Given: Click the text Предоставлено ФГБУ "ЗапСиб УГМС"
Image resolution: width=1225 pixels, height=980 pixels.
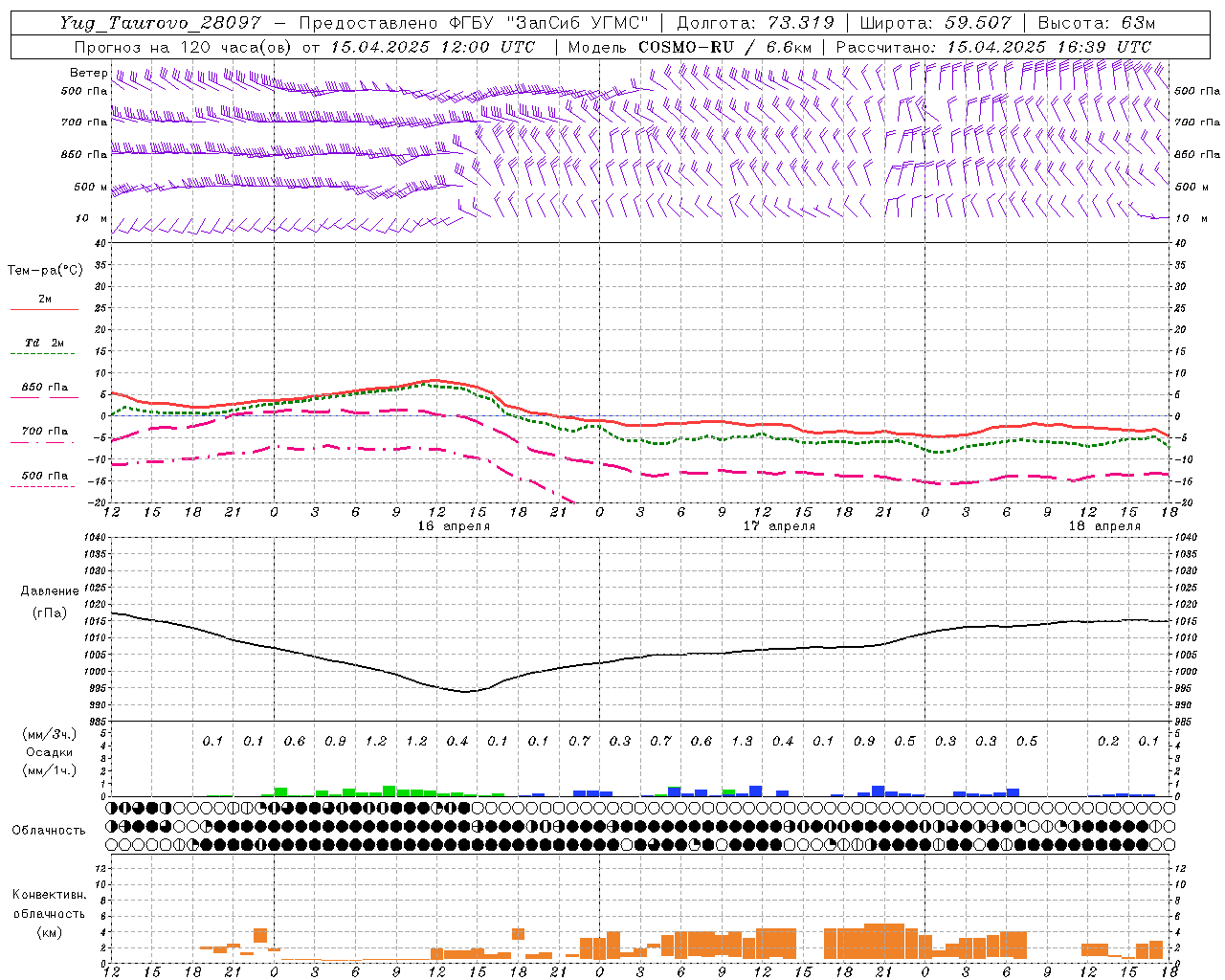Looking at the screenshot, I should pyautogui.click(x=474, y=23).
